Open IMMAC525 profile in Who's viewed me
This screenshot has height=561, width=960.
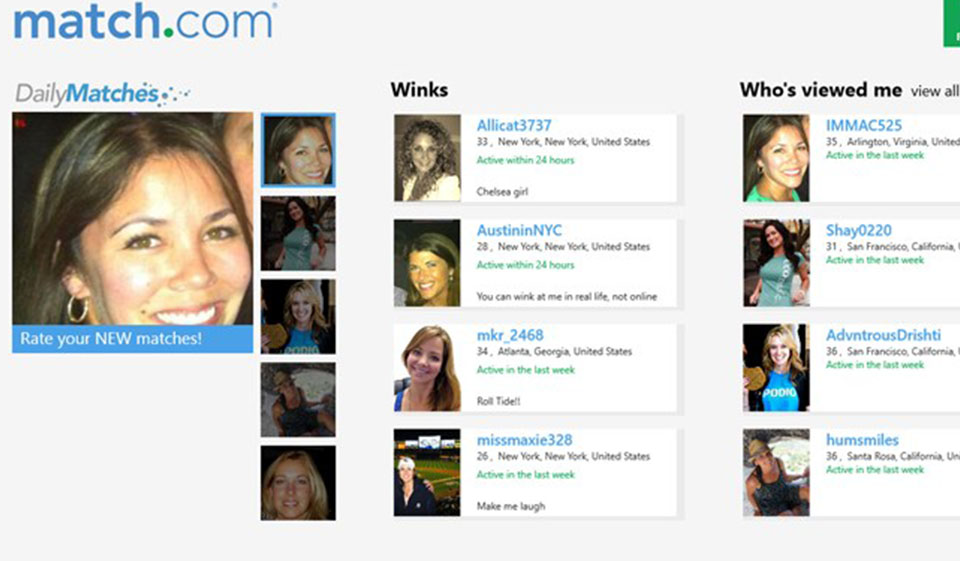[x=863, y=126]
